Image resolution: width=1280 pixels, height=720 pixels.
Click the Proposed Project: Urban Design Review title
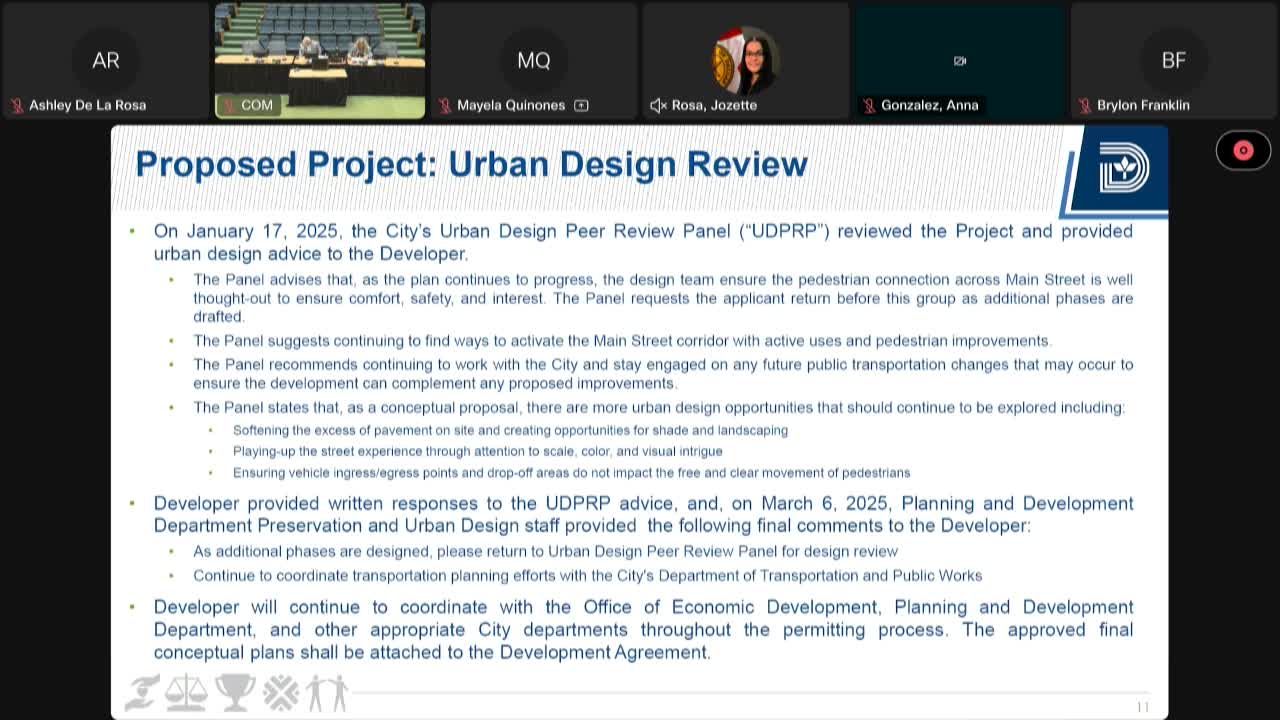pyautogui.click(x=471, y=164)
